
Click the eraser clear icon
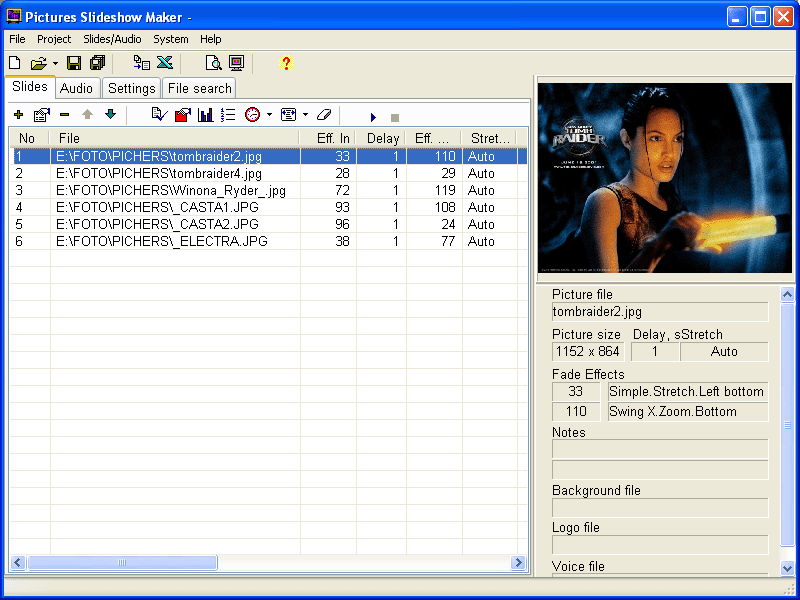324,115
